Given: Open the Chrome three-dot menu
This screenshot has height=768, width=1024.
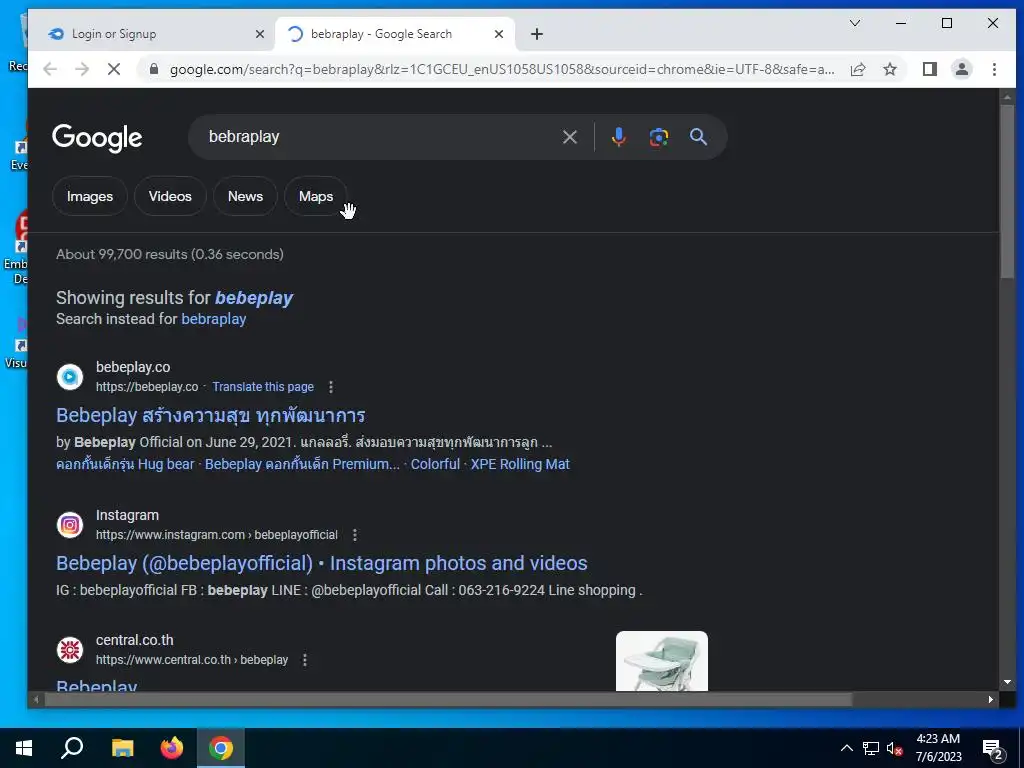Looking at the screenshot, I should pos(994,69).
